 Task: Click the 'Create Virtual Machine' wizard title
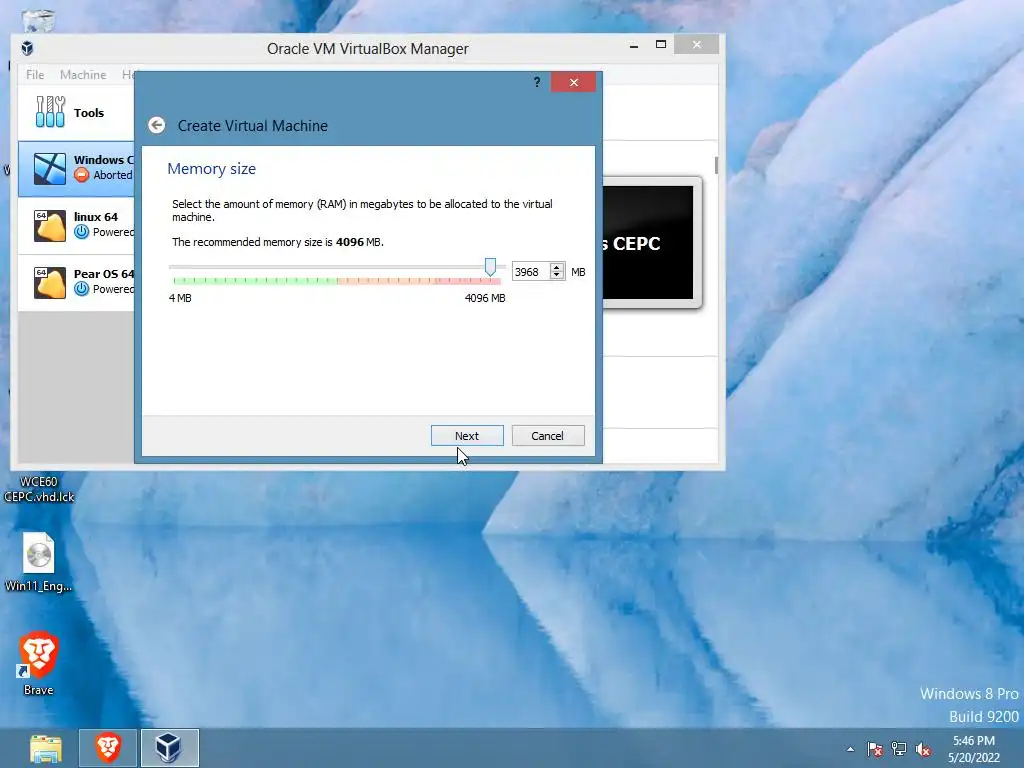(253, 125)
